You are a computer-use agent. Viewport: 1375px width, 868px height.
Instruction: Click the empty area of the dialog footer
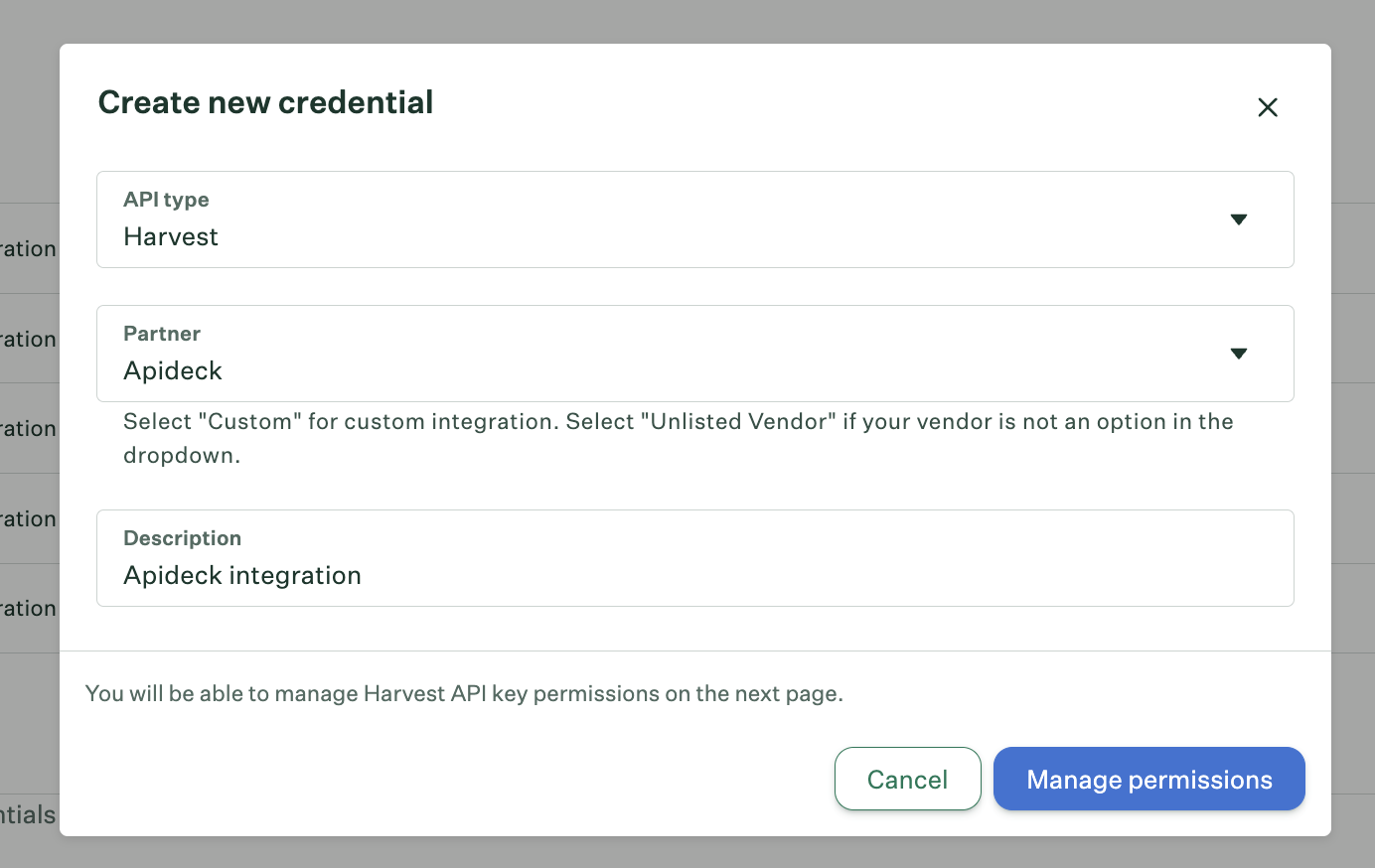[x=447, y=779]
